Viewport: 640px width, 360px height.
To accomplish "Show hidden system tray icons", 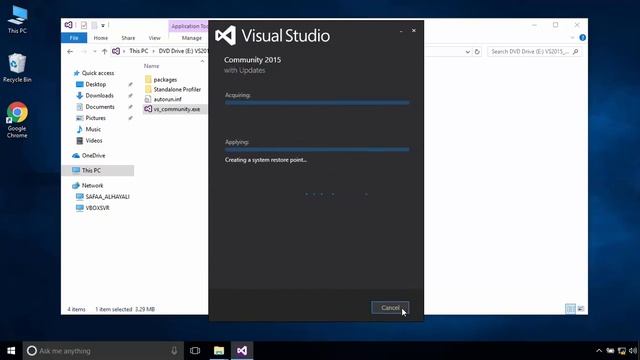I will [599, 351].
